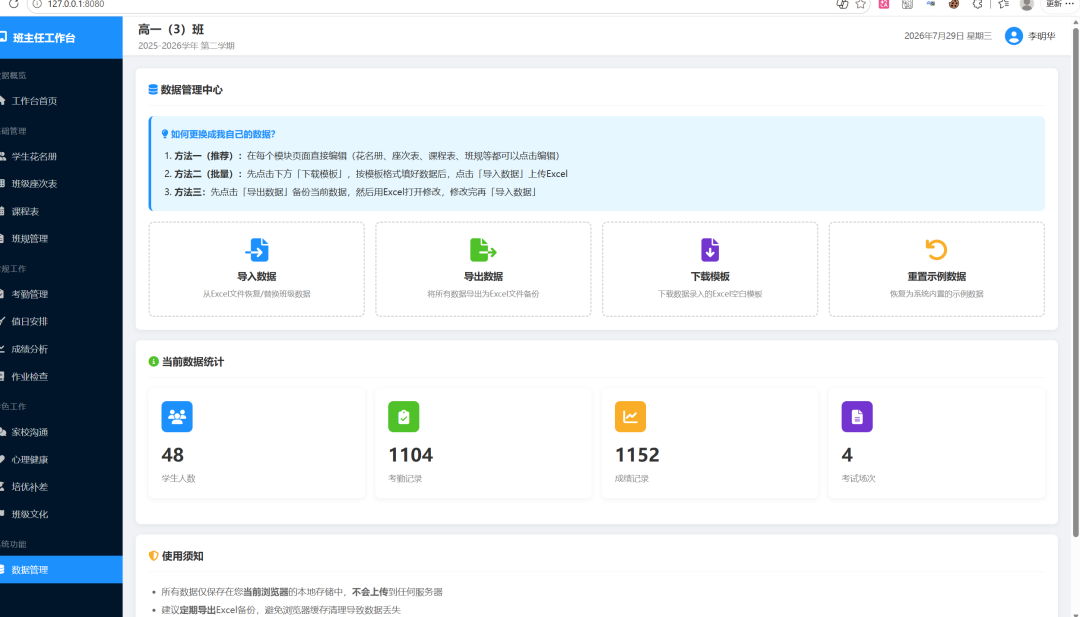Click the browser bookmark star icon
The height and width of the screenshot is (617, 1080).
pyautogui.click(x=861, y=4)
